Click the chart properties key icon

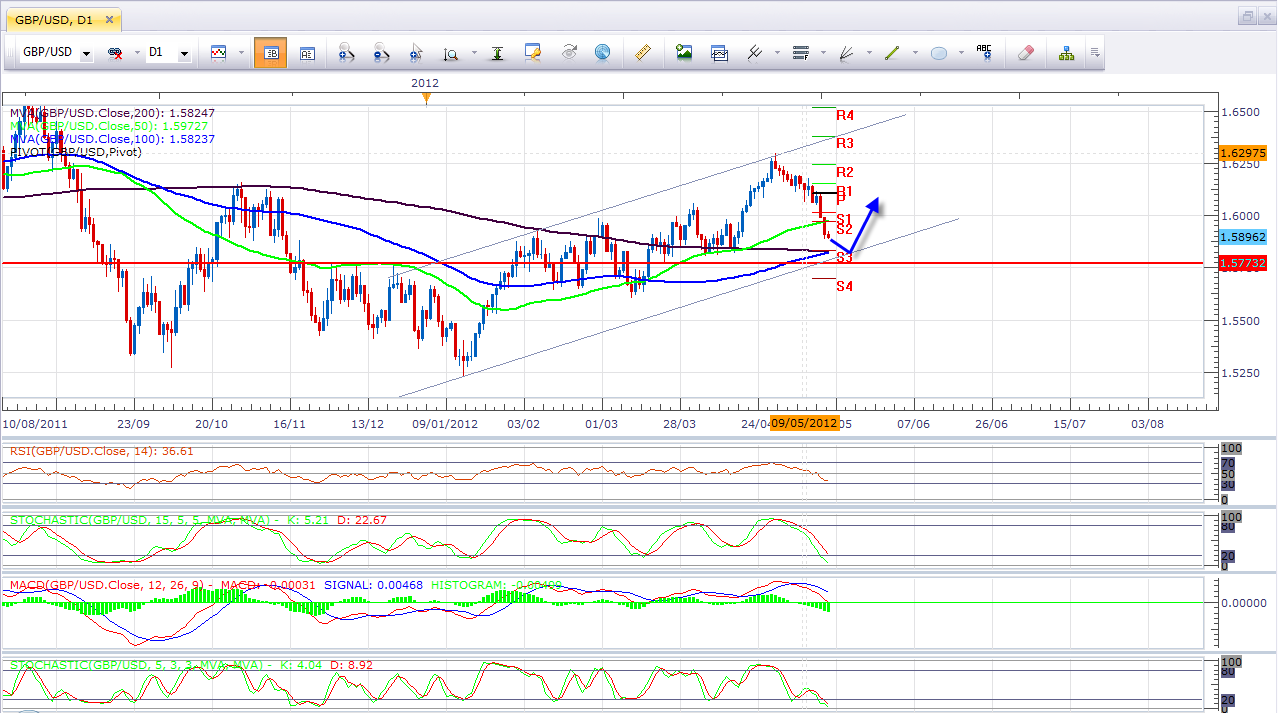click(533, 53)
